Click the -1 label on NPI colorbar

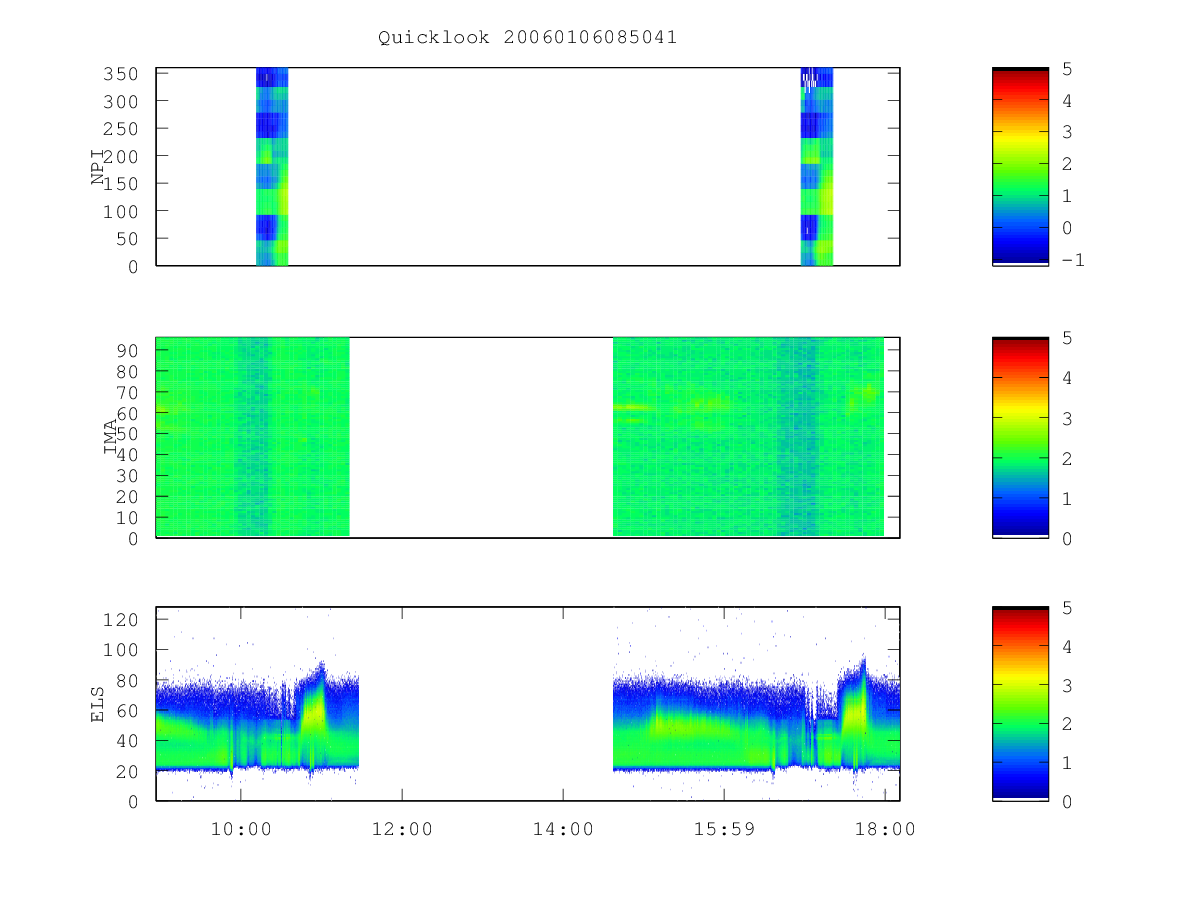pos(1073,259)
